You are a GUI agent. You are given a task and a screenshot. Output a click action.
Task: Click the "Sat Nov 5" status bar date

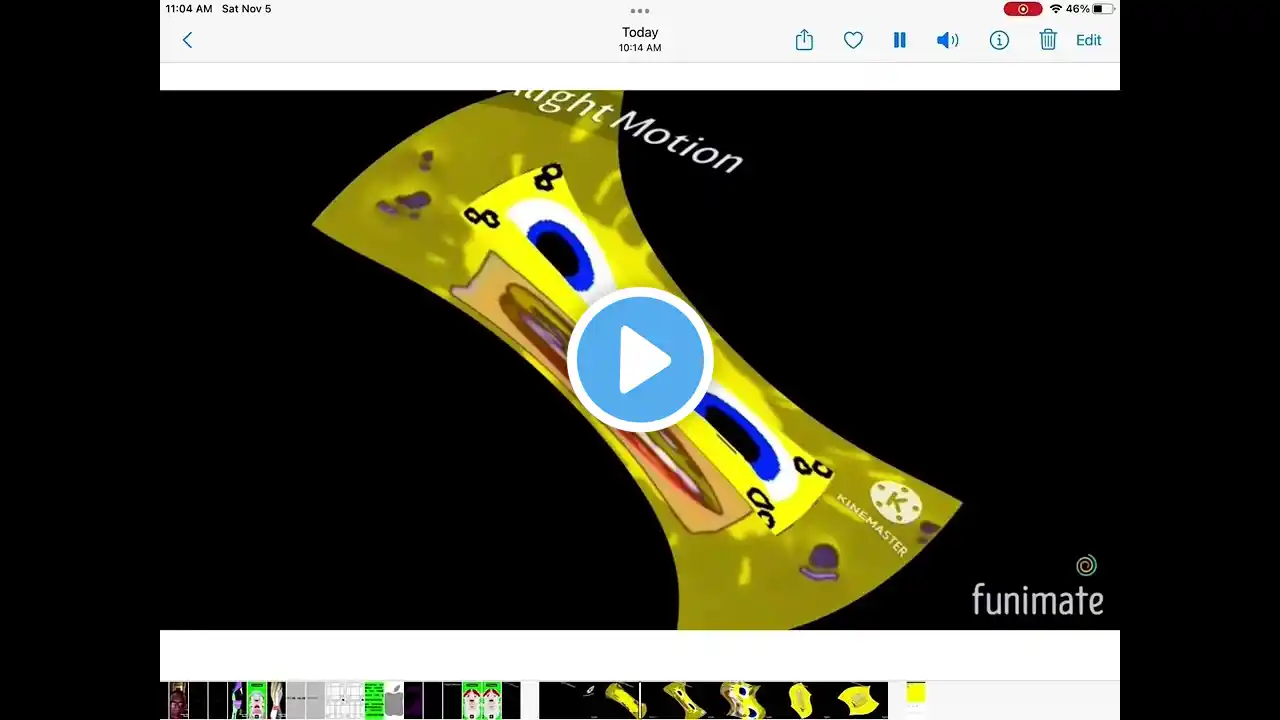(x=246, y=9)
